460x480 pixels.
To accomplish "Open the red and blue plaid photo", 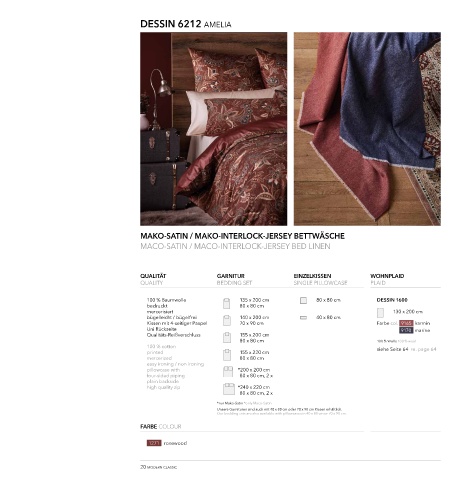I will coord(367,129).
